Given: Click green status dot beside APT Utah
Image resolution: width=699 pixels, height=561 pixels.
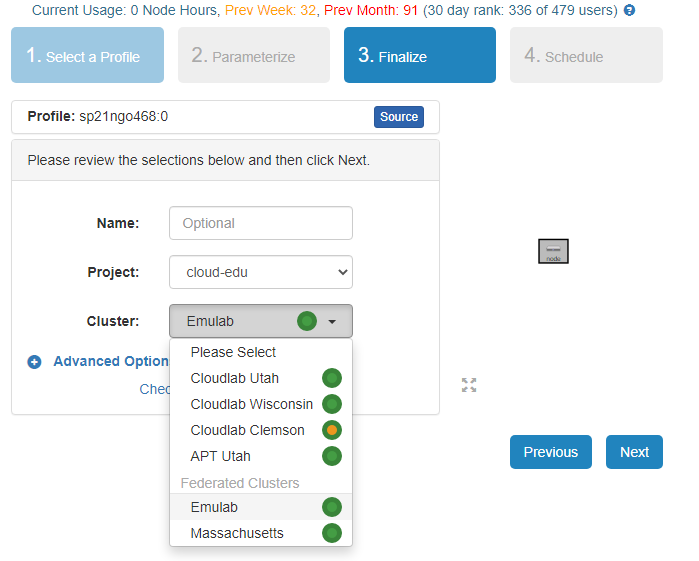Looking at the screenshot, I should 331,456.
